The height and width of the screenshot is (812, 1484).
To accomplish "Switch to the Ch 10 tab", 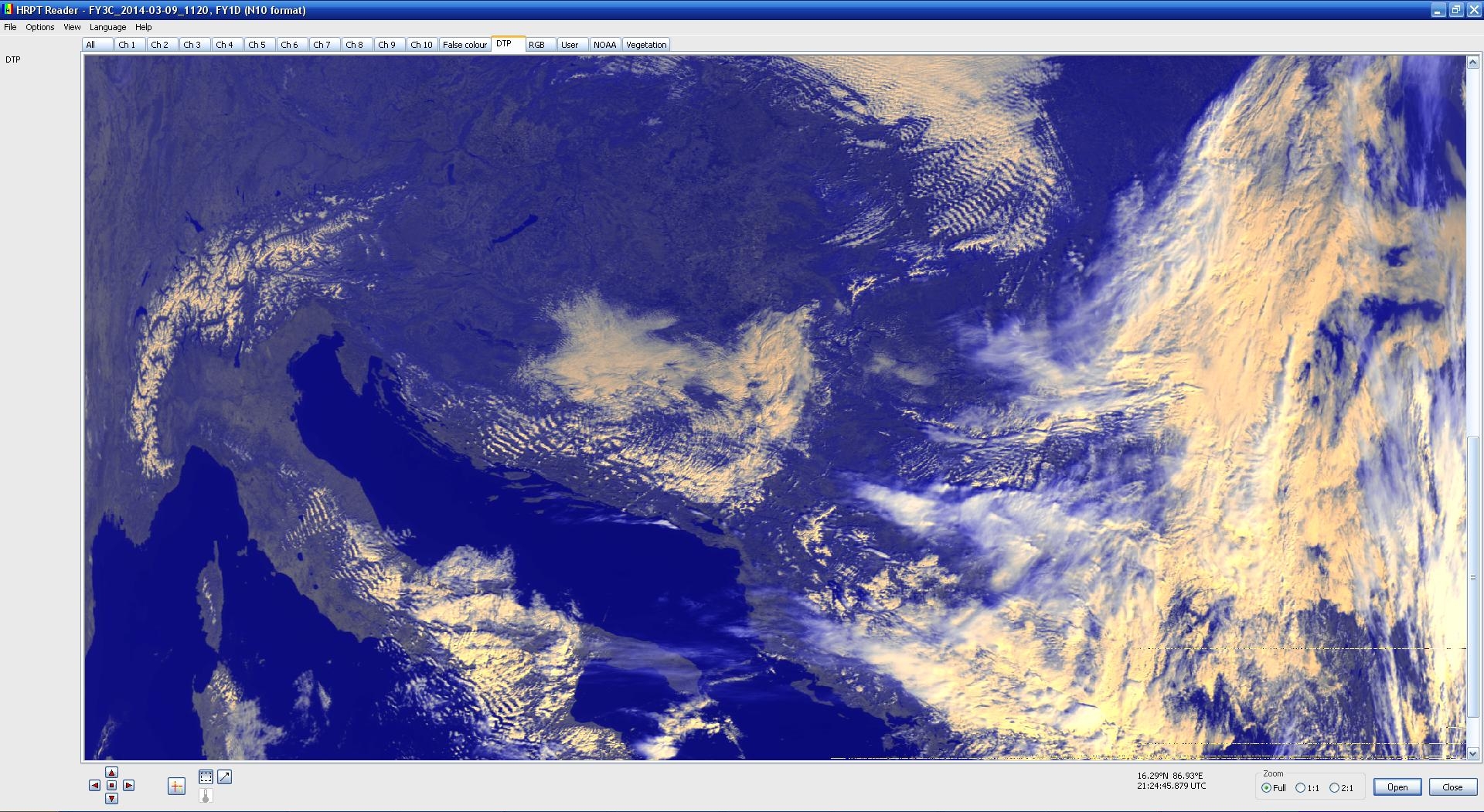I will click(422, 45).
